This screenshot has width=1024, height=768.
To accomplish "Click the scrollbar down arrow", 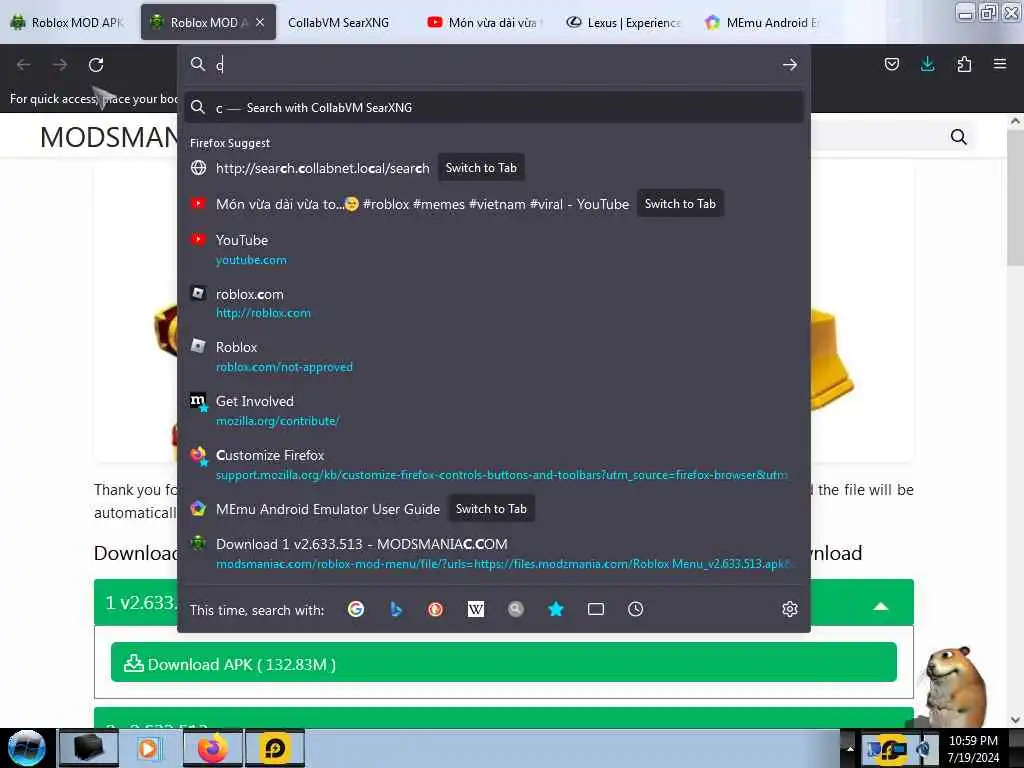I will [x=1015, y=719].
